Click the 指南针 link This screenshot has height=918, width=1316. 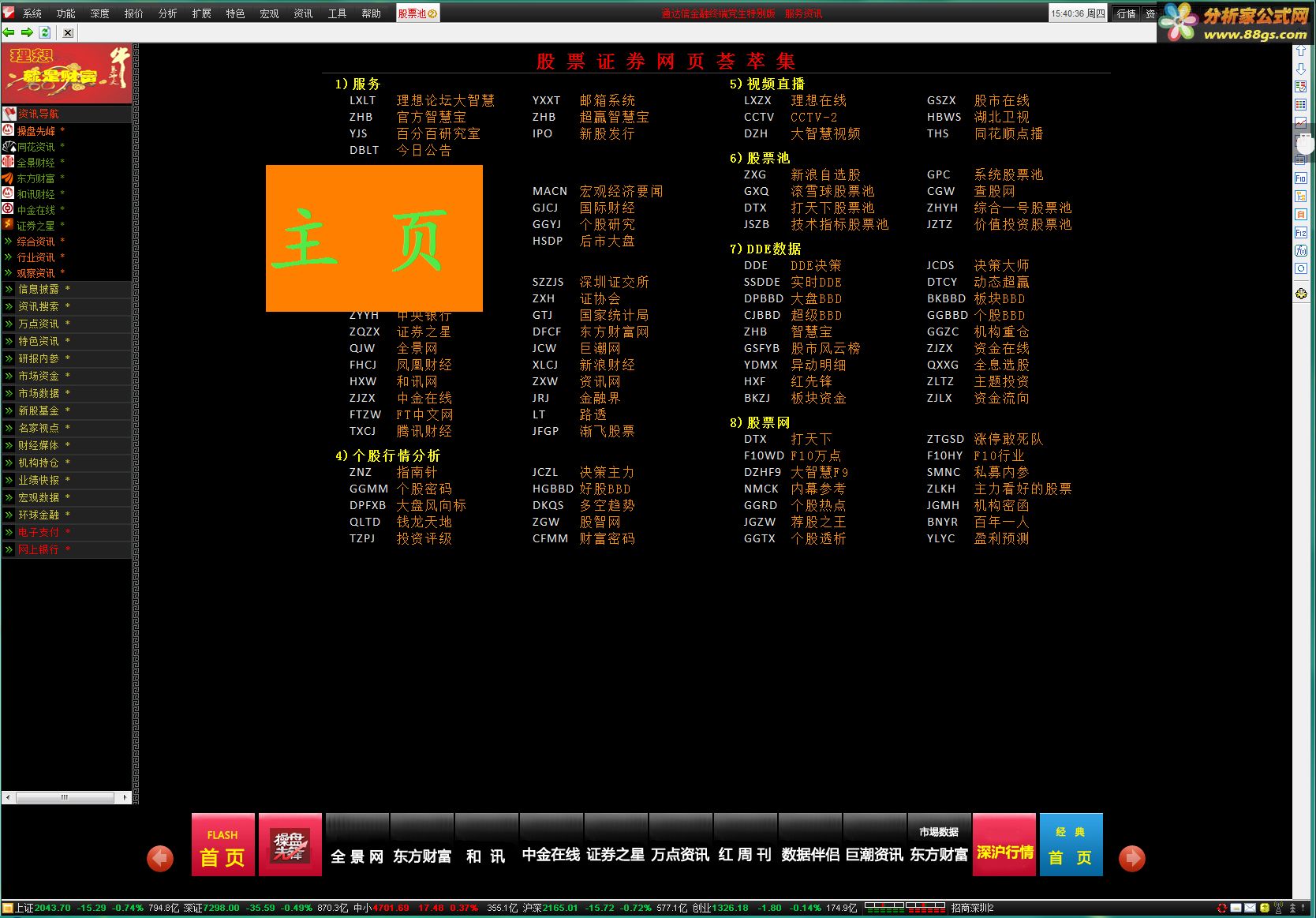click(x=417, y=472)
